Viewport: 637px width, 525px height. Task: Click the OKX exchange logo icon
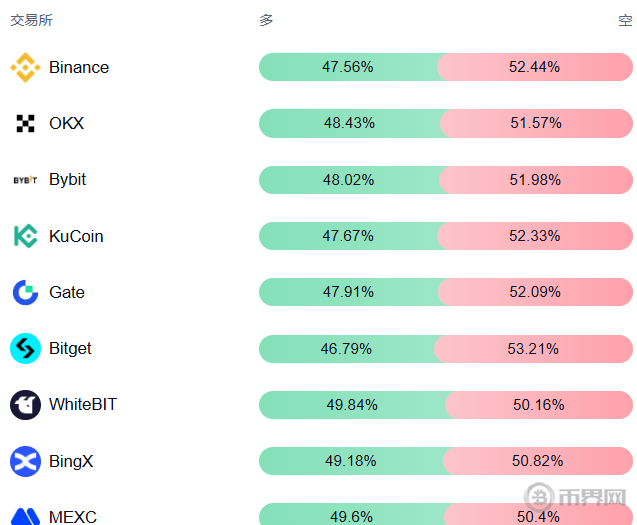[25, 124]
